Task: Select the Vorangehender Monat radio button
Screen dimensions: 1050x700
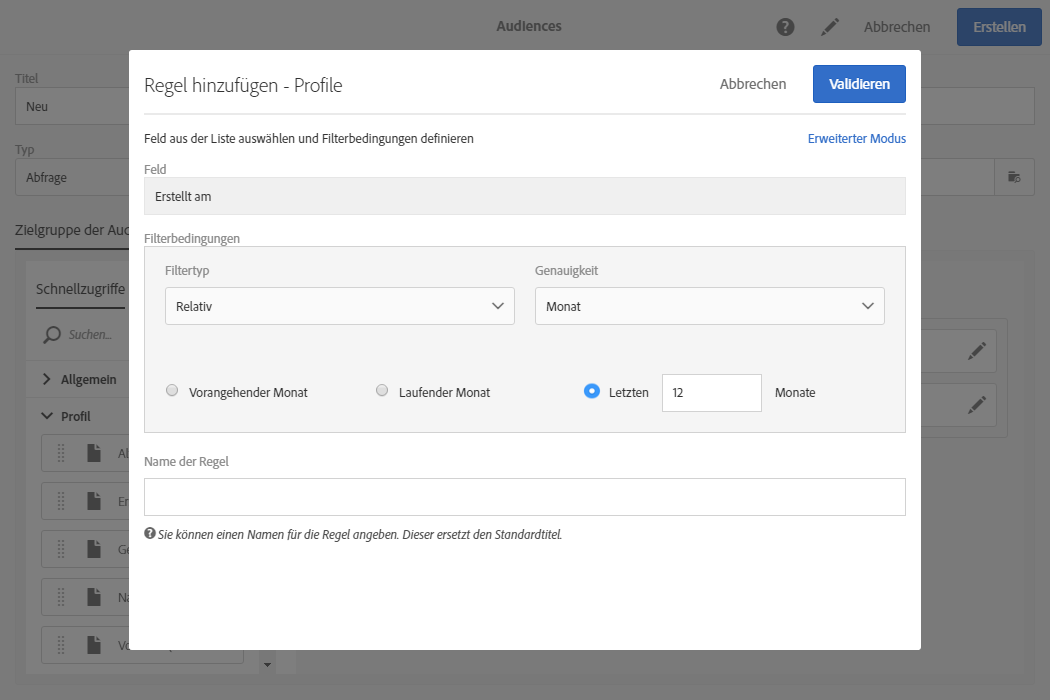Action: coord(172,391)
